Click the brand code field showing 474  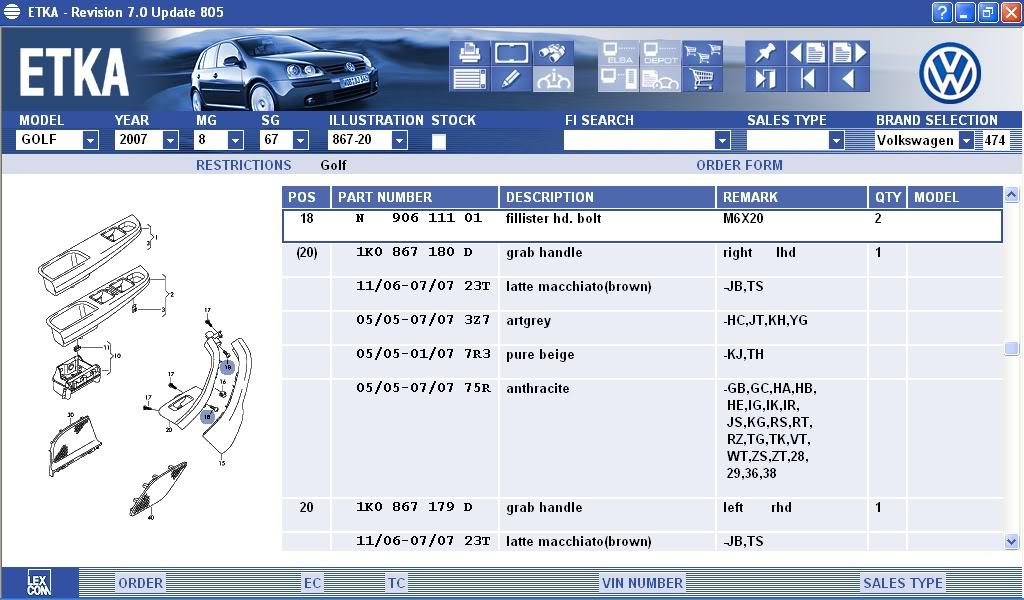click(x=995, y=140)
